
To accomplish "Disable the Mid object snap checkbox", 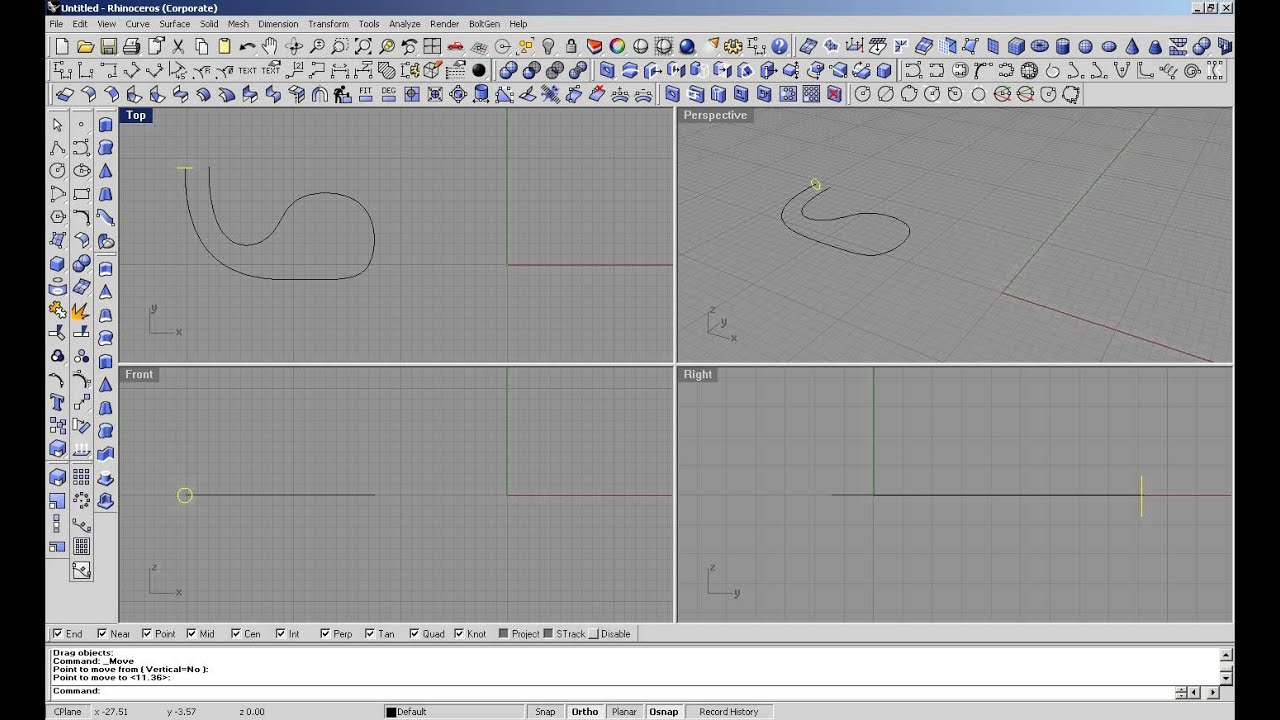I will click(x=192, y=634).
